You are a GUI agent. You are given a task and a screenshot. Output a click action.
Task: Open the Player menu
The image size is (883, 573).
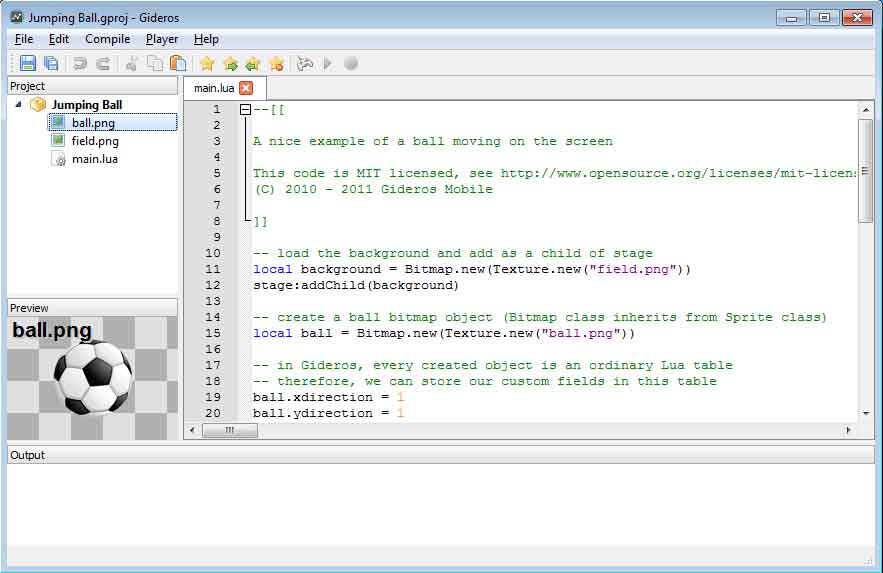click(161, 39)
